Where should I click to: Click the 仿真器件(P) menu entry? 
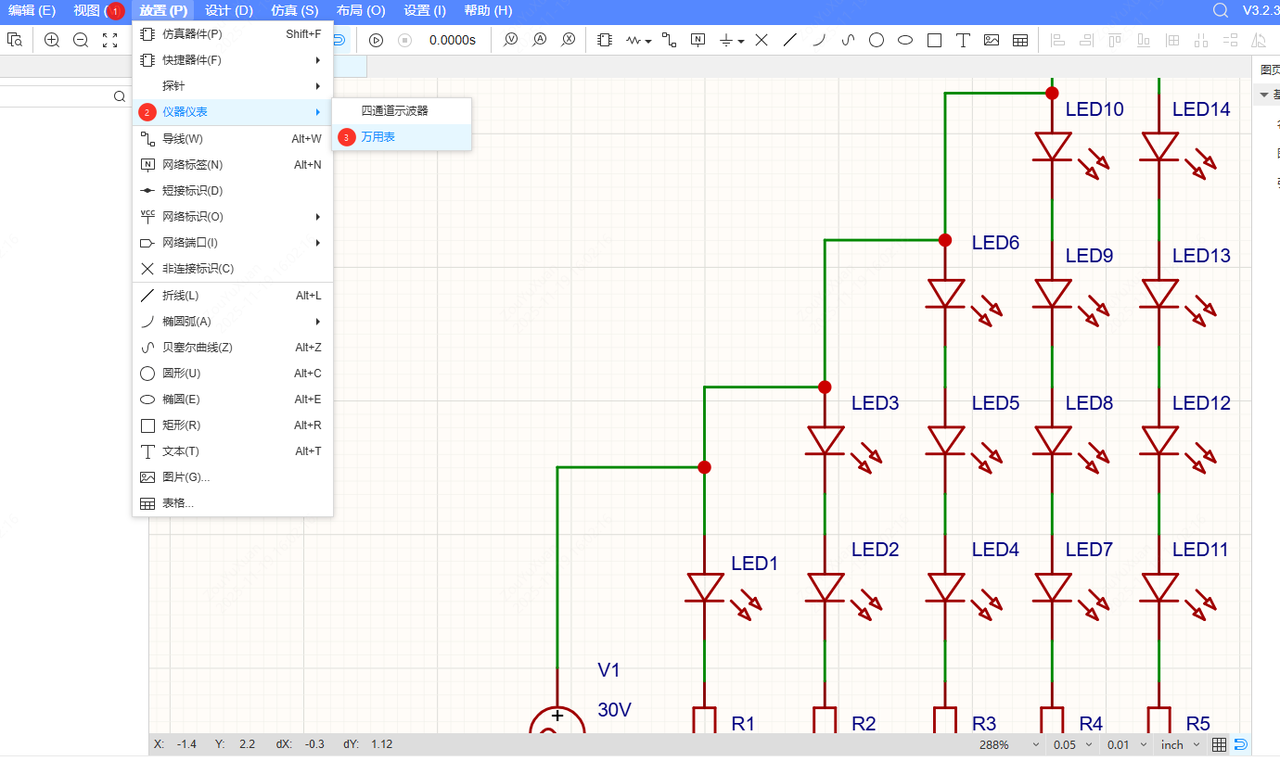pyautogui.click(x=192, y=34)
